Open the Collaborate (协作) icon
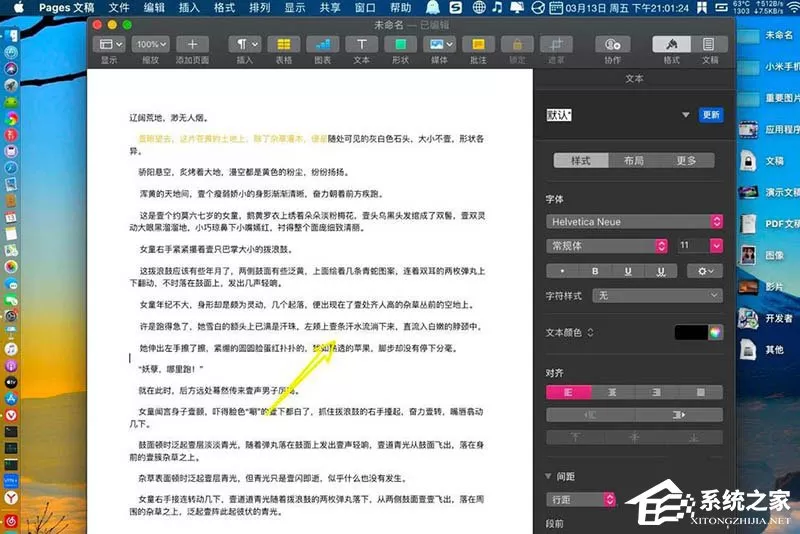Image resolution: width=800 pixels, height=534 pixels. [613, 45]
